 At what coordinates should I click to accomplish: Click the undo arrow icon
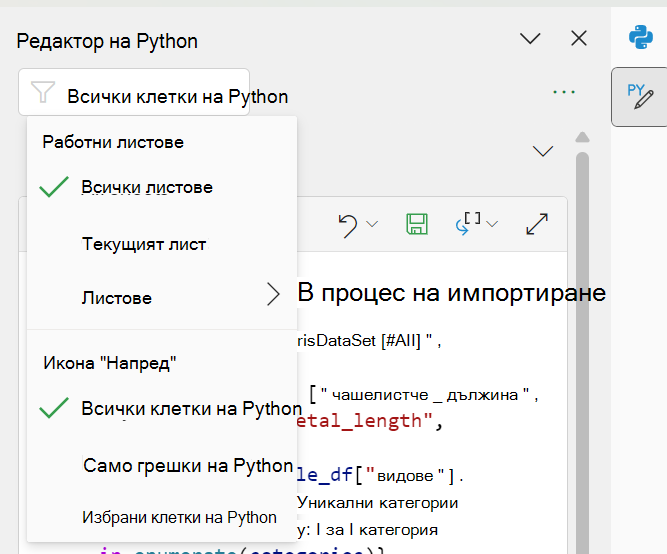(x=348, y=225)
